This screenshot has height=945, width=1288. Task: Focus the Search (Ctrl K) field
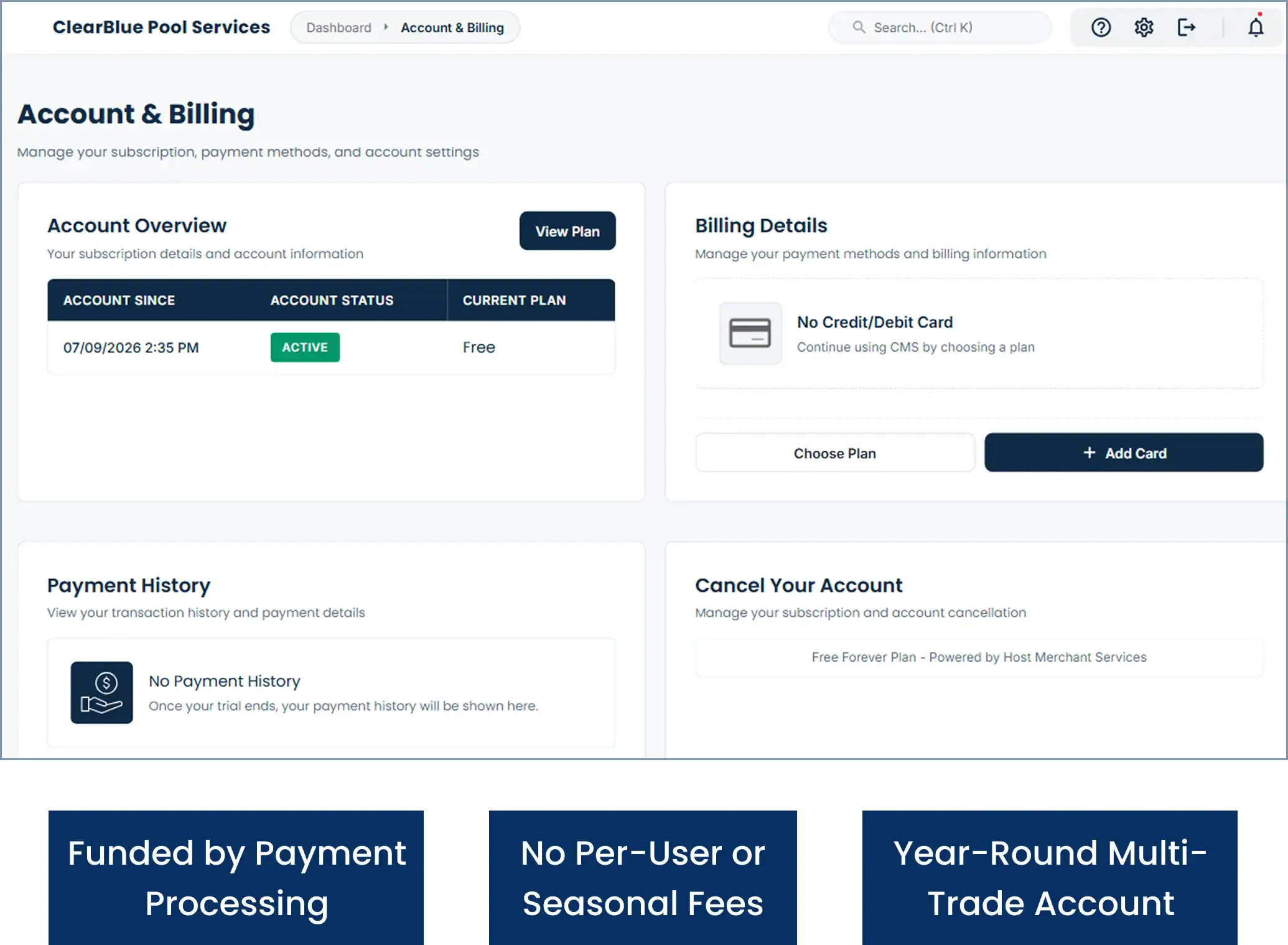coord(940,27)
